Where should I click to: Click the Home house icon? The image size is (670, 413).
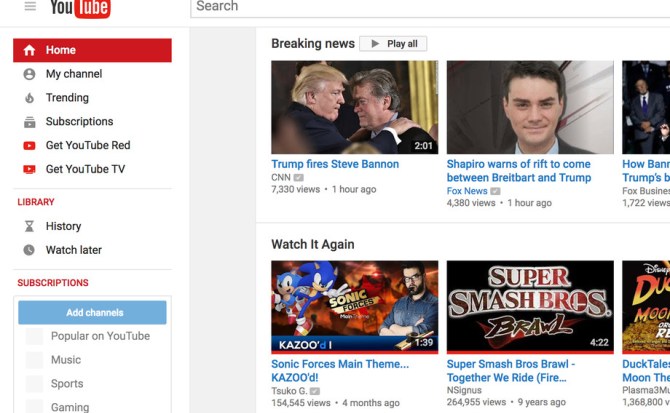point(29,50)
